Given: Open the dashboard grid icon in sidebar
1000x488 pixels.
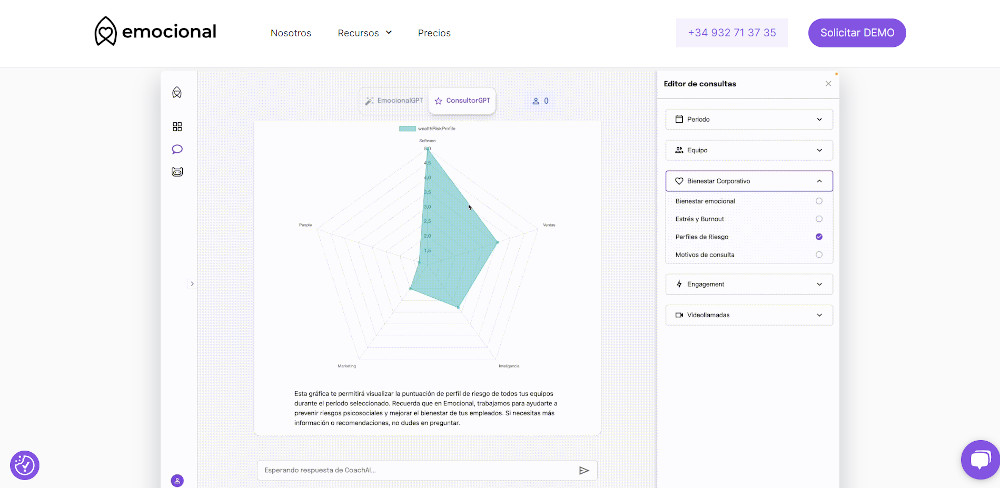Looking at the screenshot, I should coord(177,127).
